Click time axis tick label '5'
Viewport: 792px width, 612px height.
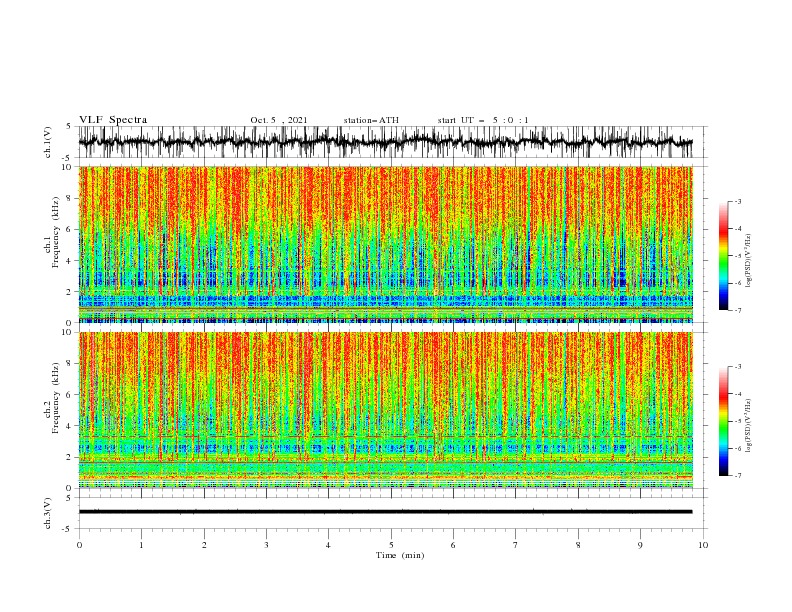coord(391,545)
